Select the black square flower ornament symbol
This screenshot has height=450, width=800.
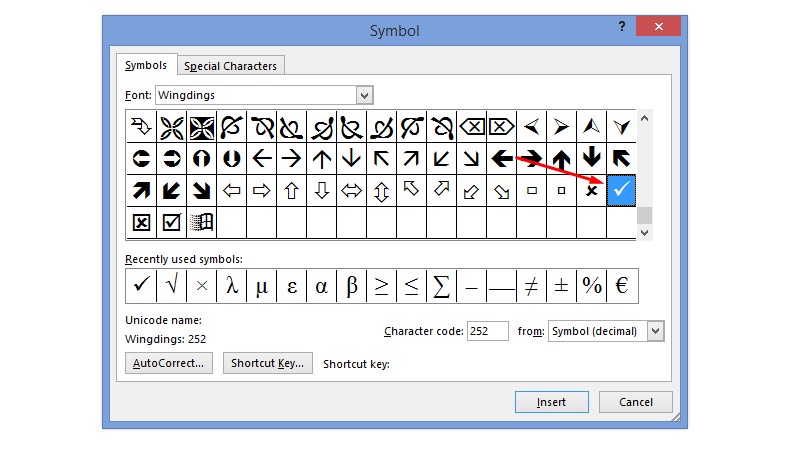click(x=202, y=127)
